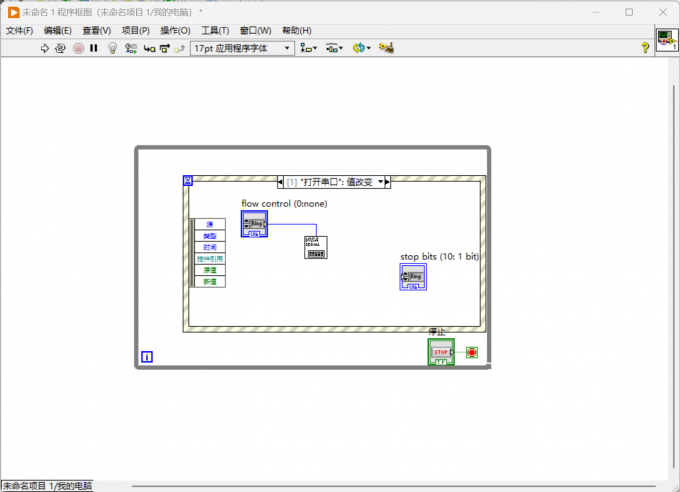Select the STOP boolean terminal
This screenshot has width=680, height=492.
coord(441,352)
